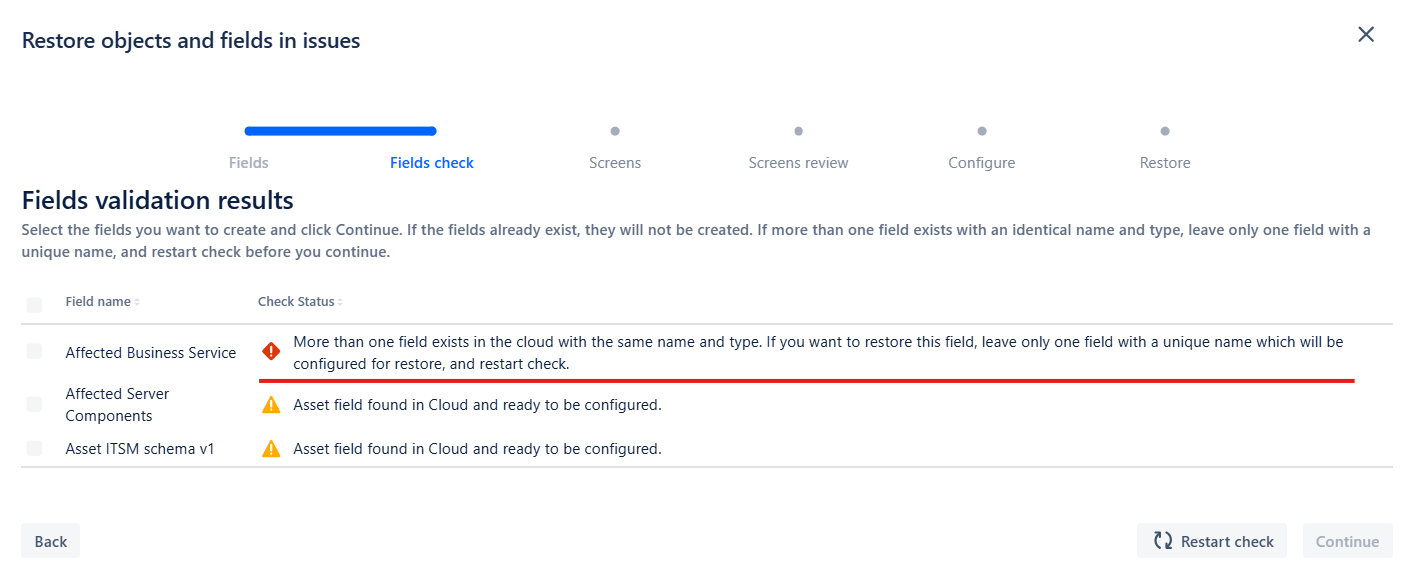Sort by Field name using its sort arrows
Screen dimensions: 1411x578
click(137, 302)
